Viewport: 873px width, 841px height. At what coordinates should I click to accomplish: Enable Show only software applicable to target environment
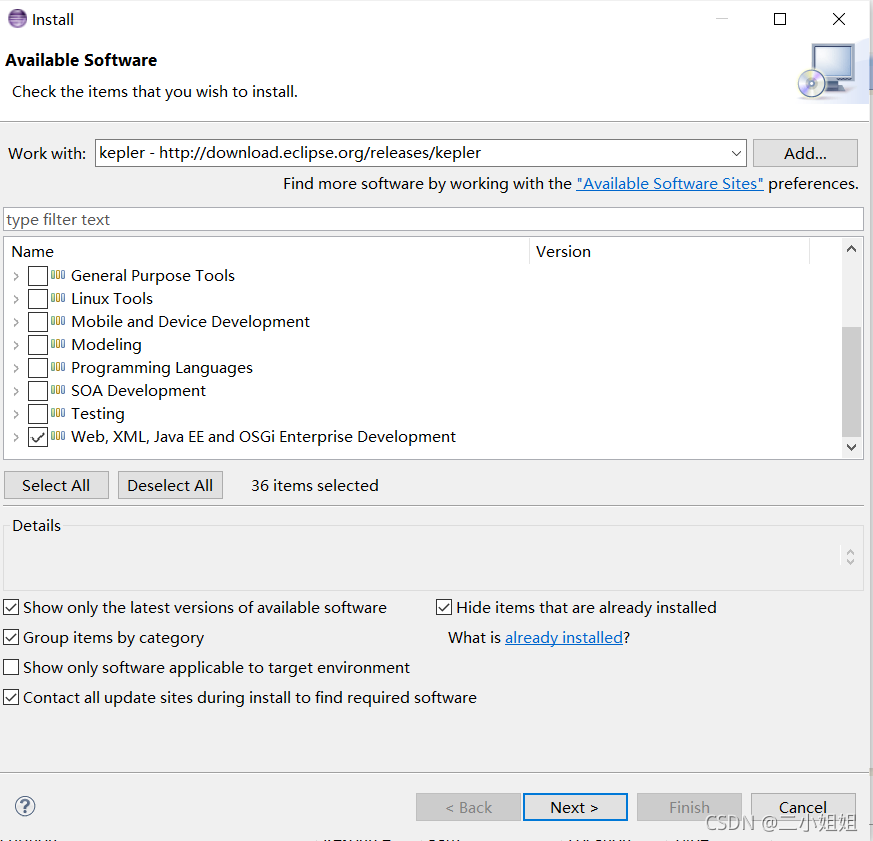pyautogui.click(x=11, y=667)
